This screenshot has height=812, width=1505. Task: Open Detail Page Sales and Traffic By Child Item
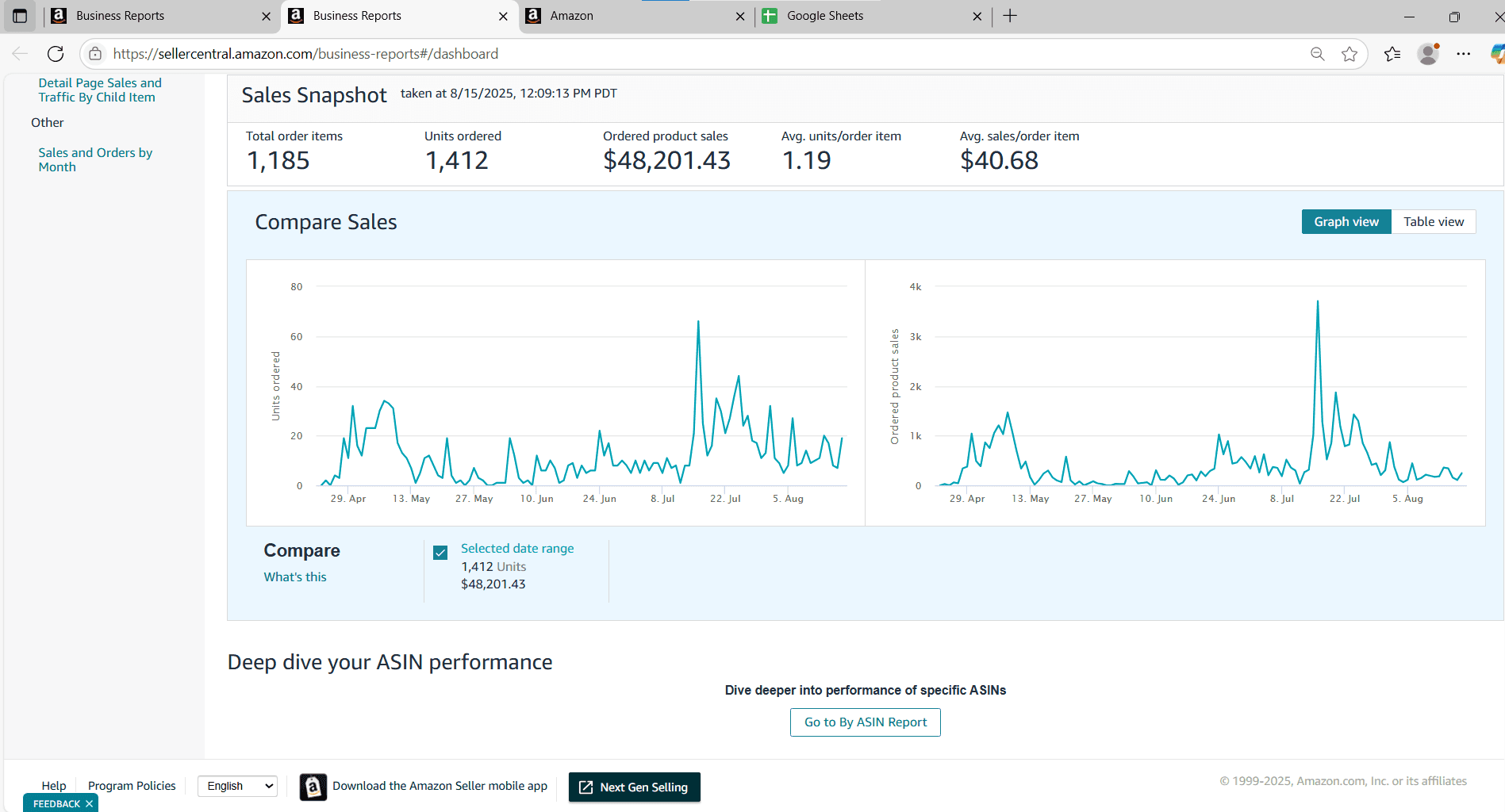(x=100, y=90)
